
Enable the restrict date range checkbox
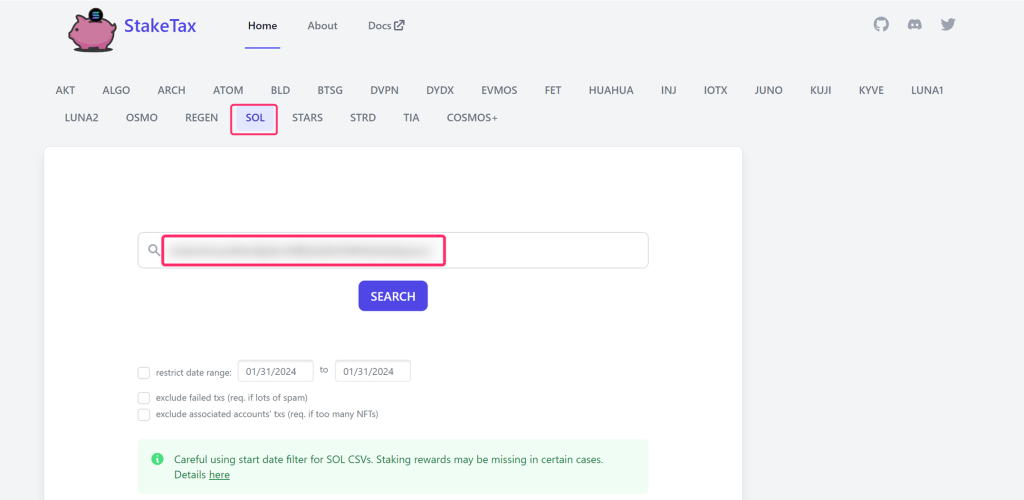(x=144, y=373)
